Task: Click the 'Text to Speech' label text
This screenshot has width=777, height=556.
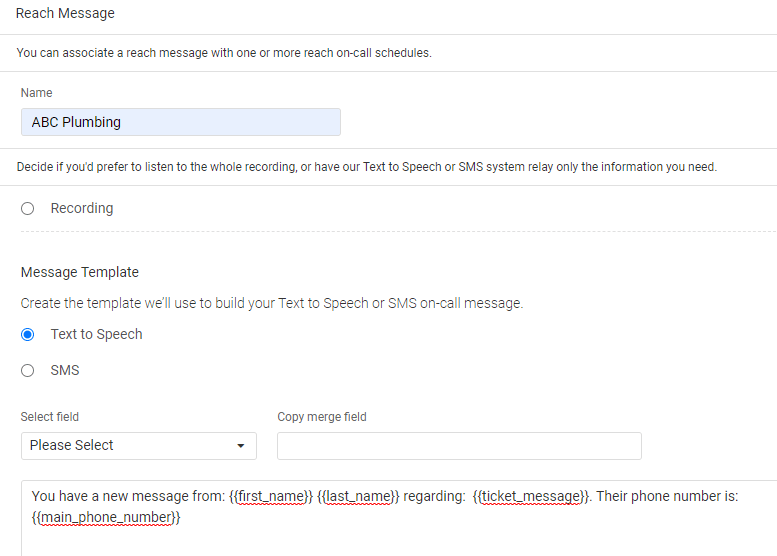Action: tap(96, 334)
